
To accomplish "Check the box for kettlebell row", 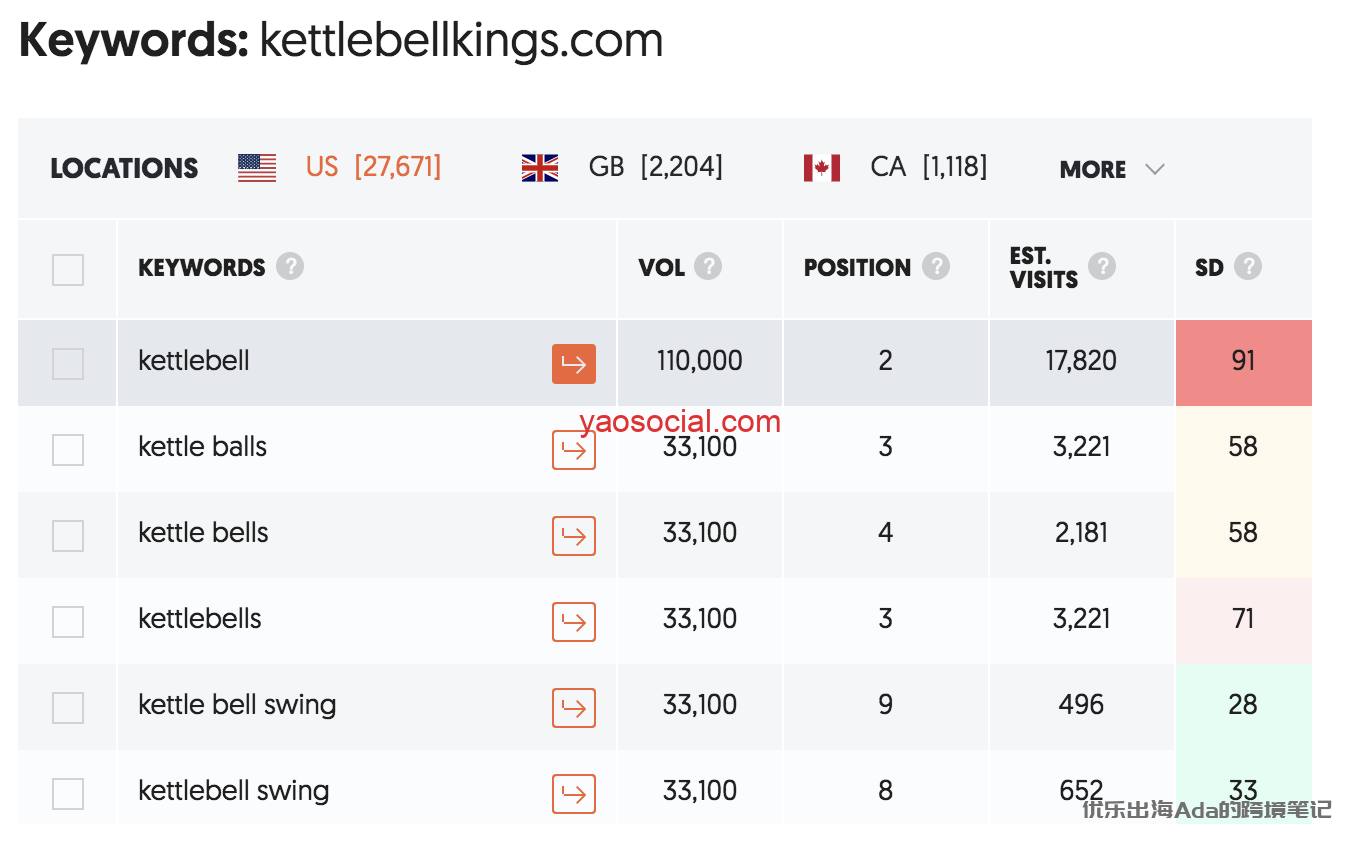I will [x=68, y=364].
